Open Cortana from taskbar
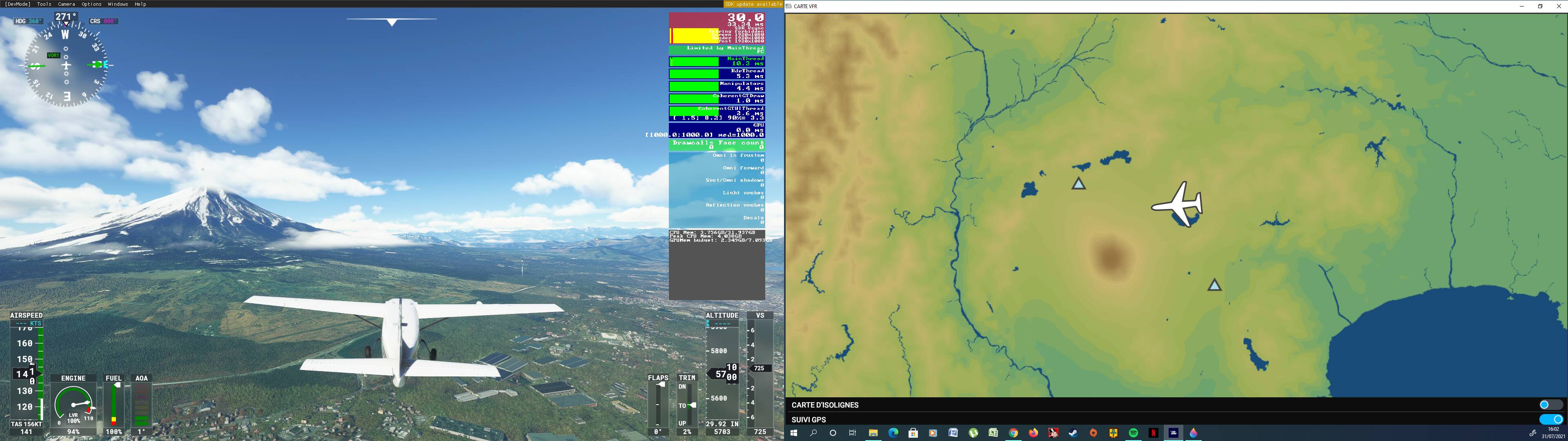Image resolution: width=1568 pixels, height=441 pixels. 833,433
